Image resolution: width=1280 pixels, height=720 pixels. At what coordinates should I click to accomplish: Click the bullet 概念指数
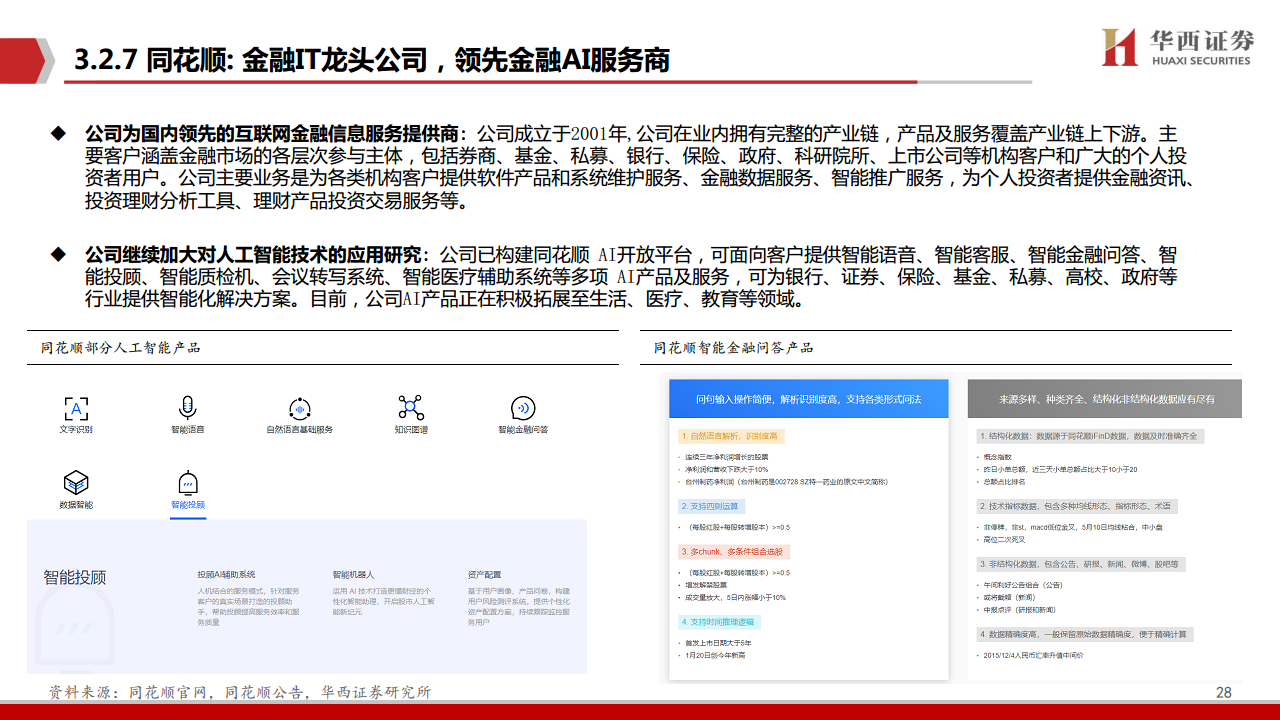(1000, 457)
